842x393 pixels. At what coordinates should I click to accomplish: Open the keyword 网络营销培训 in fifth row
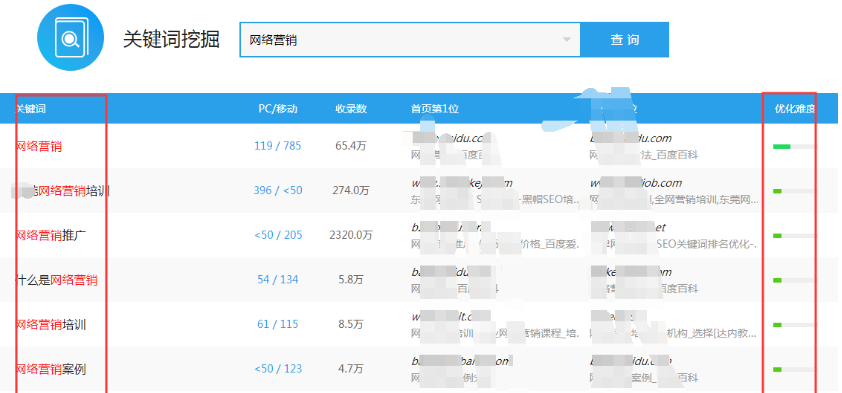(50, 325)
